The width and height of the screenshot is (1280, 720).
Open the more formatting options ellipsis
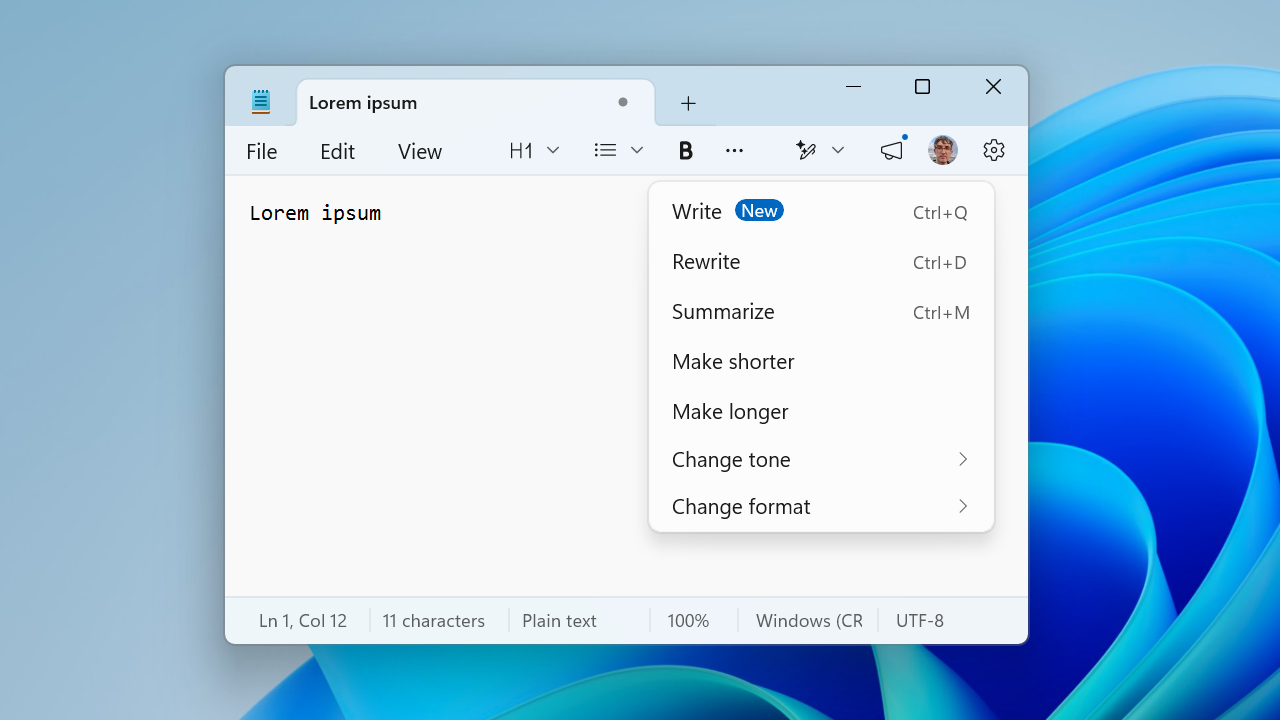click(734, 151)
